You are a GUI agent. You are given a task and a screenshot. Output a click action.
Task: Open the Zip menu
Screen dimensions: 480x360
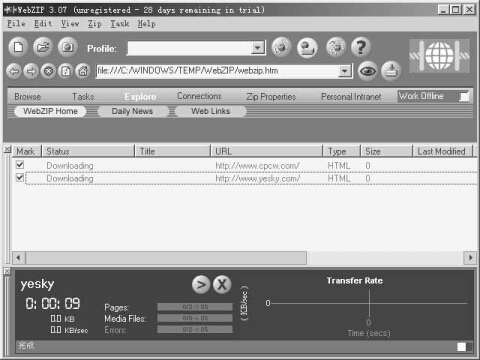95,24
